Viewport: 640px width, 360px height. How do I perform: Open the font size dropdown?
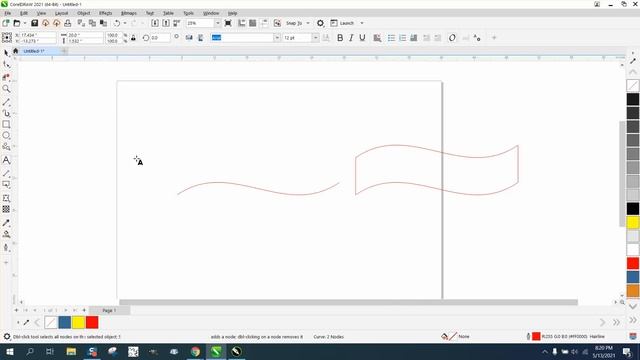(315, 38)
